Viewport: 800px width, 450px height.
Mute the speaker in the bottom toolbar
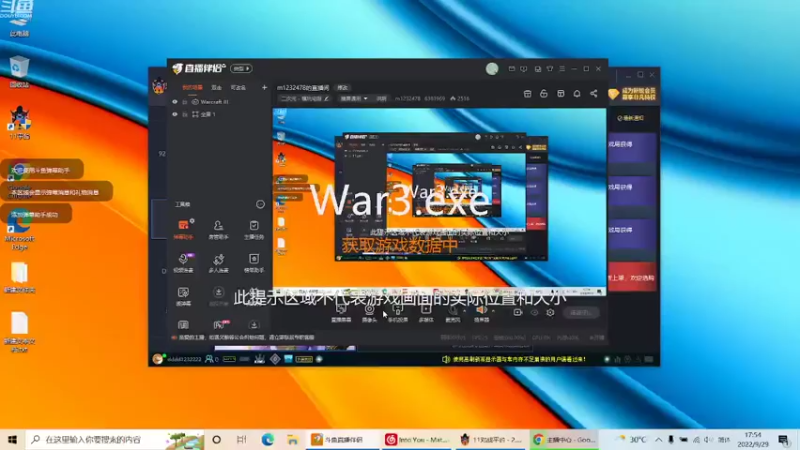point(481,311)
